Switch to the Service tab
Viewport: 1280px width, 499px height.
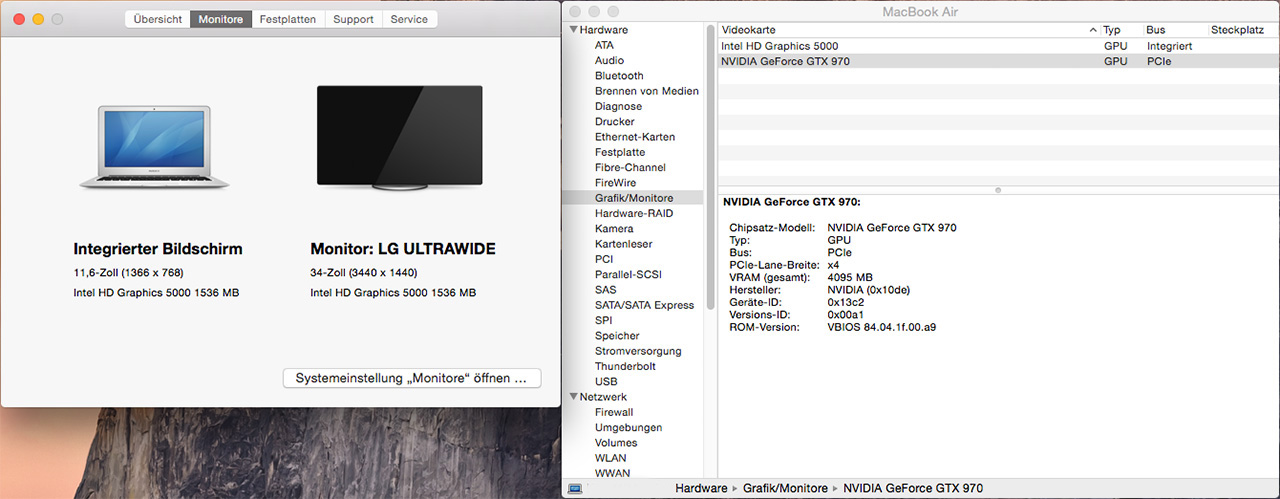pyautogui.click(x=409, y=19)
